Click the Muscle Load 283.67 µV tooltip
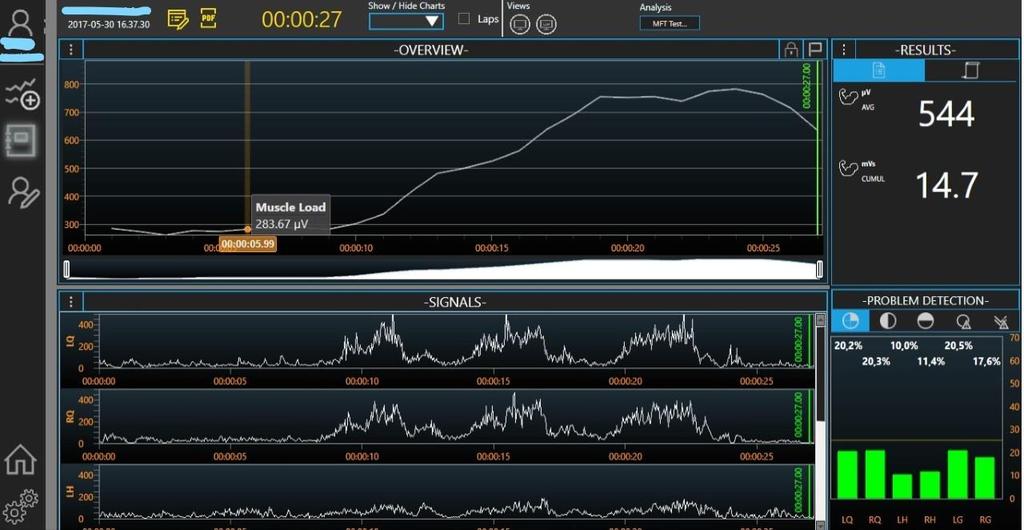This screenshot has width=1024, height=530. [x=291, y=215]
